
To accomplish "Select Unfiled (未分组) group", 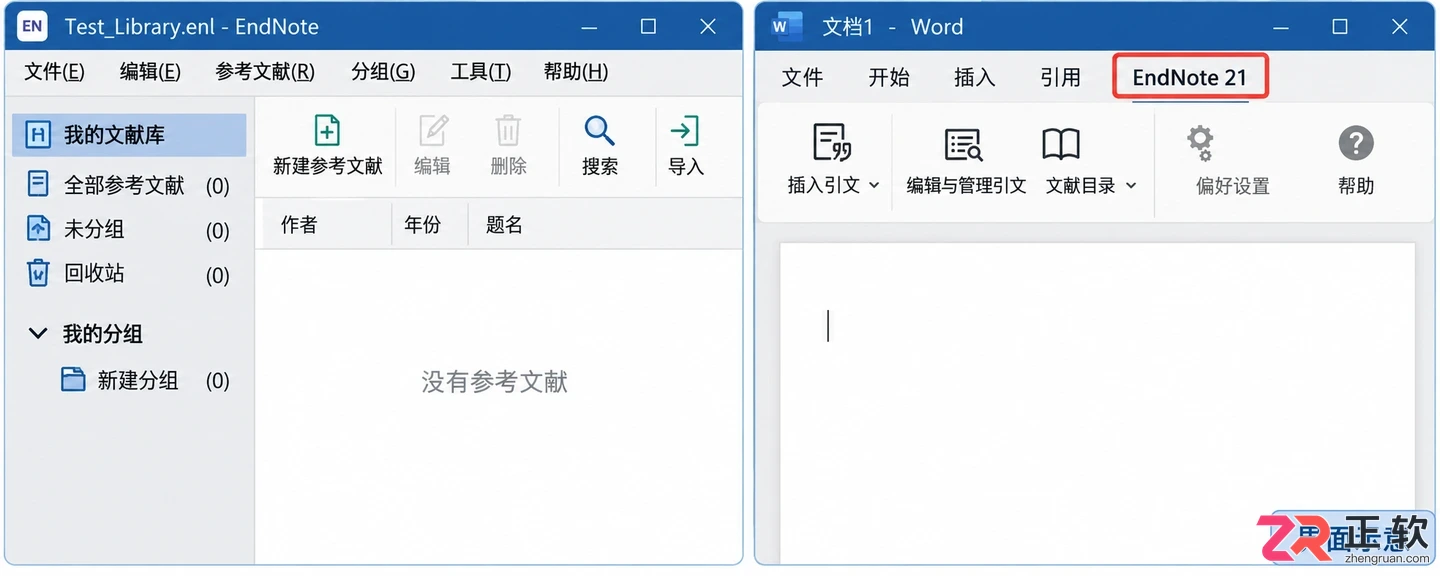I will 129,230.
